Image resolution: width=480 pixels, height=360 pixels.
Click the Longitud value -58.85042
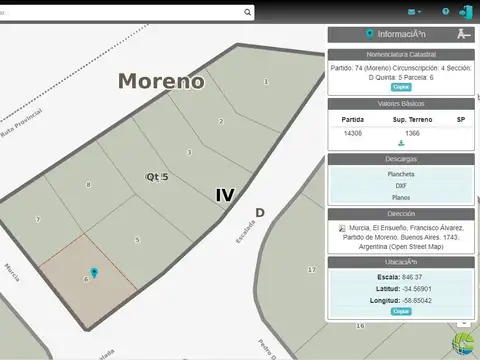(417, 300)
